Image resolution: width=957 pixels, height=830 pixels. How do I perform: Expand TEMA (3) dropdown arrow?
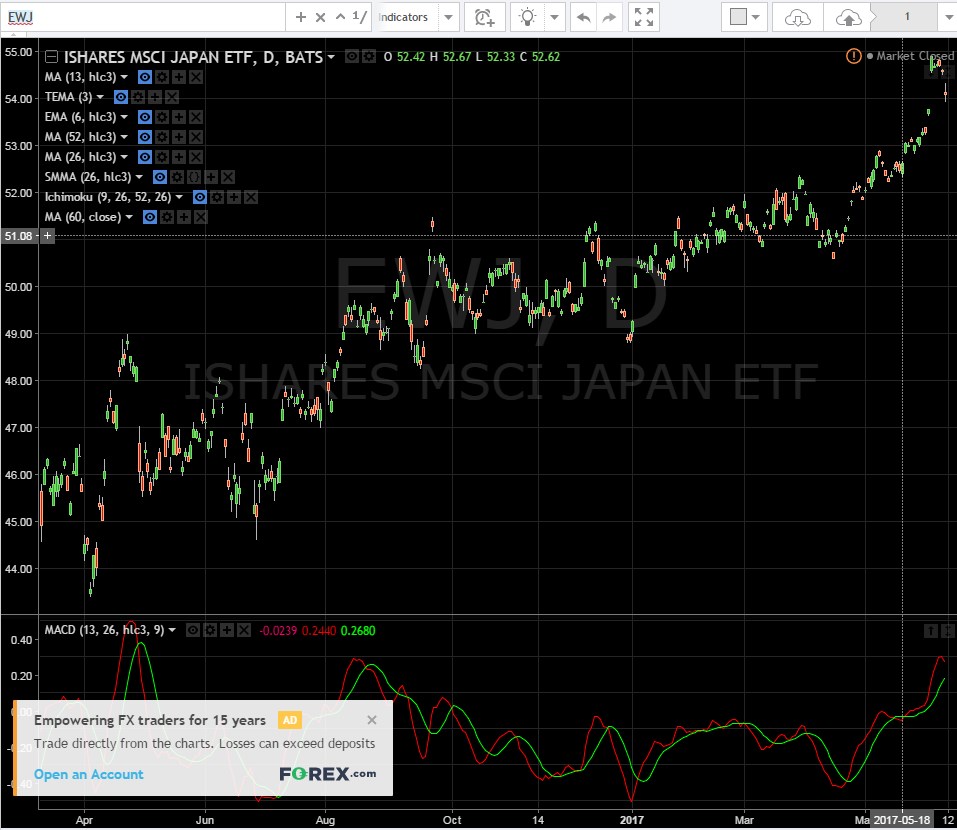click(100, 97)
